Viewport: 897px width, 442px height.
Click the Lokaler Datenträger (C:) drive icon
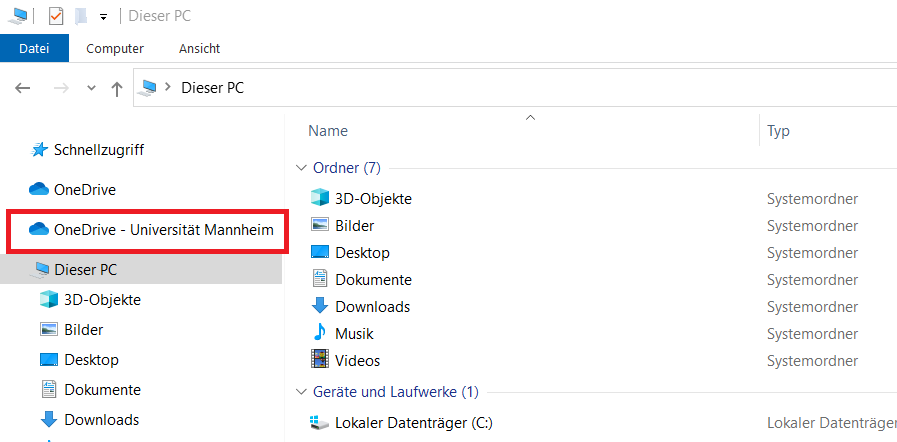[320, 424]
